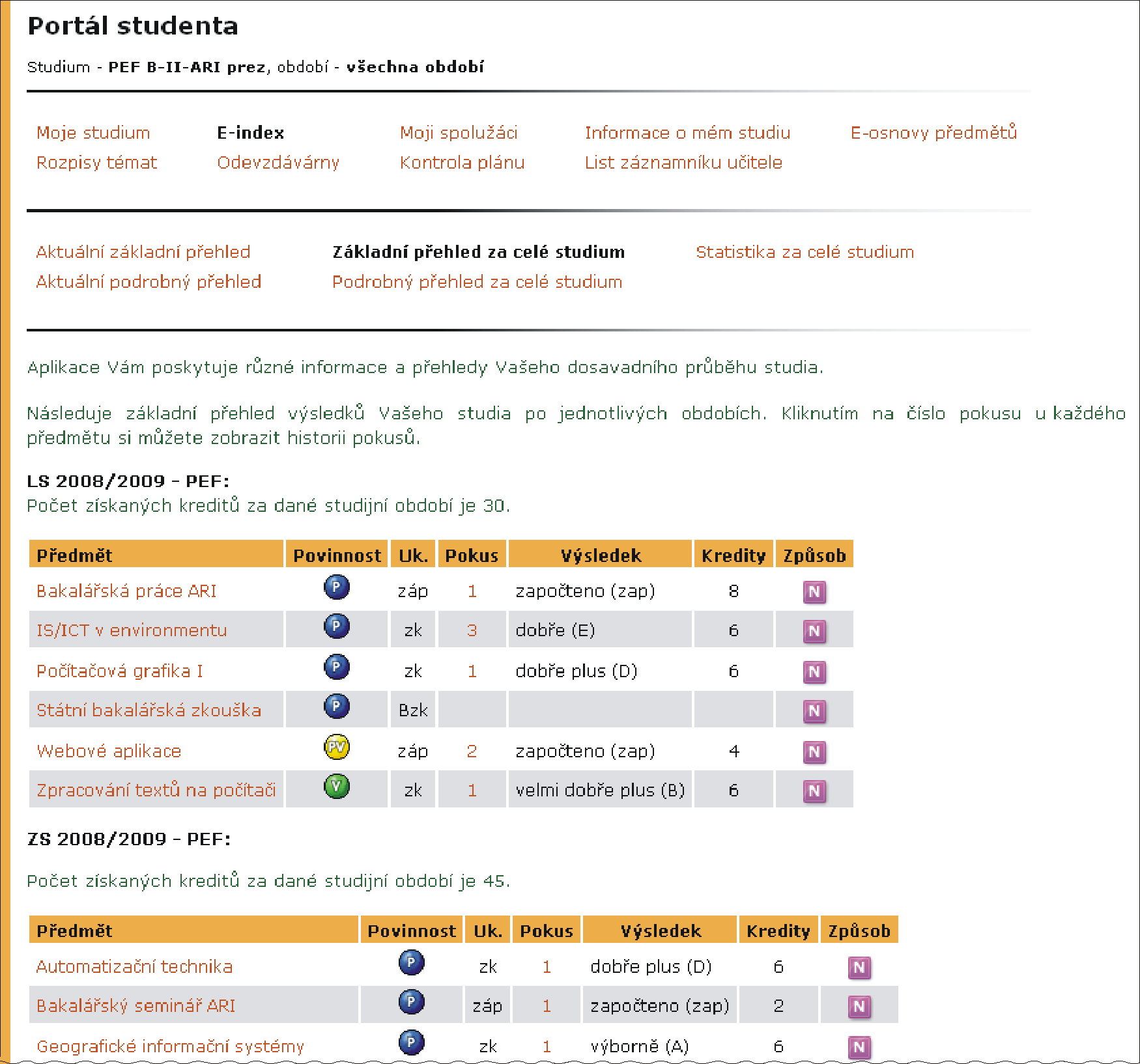This screenshot has height=1064, width=1140.
Task: Click the P icon for Bakalářská práce ARI
Action: (x=337, y=587)
